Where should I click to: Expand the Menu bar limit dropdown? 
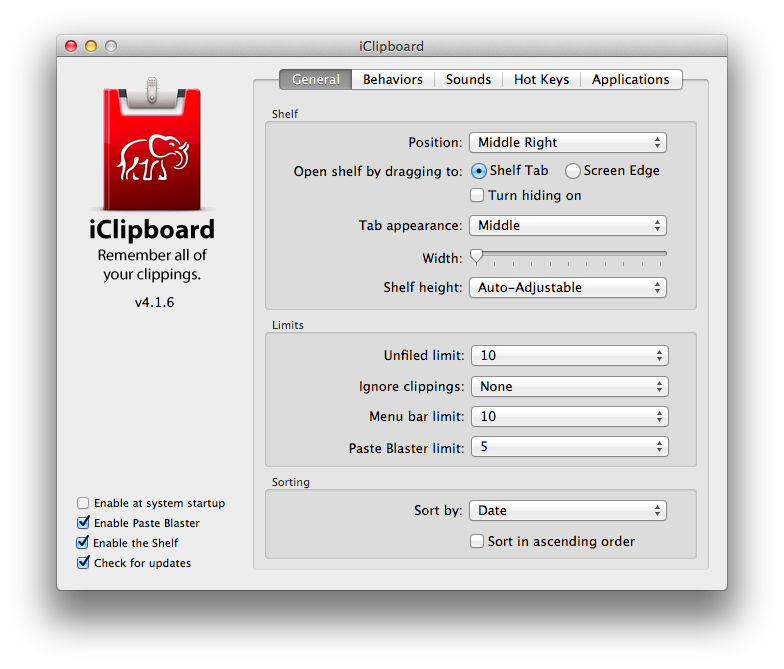[x=567, y=417]
